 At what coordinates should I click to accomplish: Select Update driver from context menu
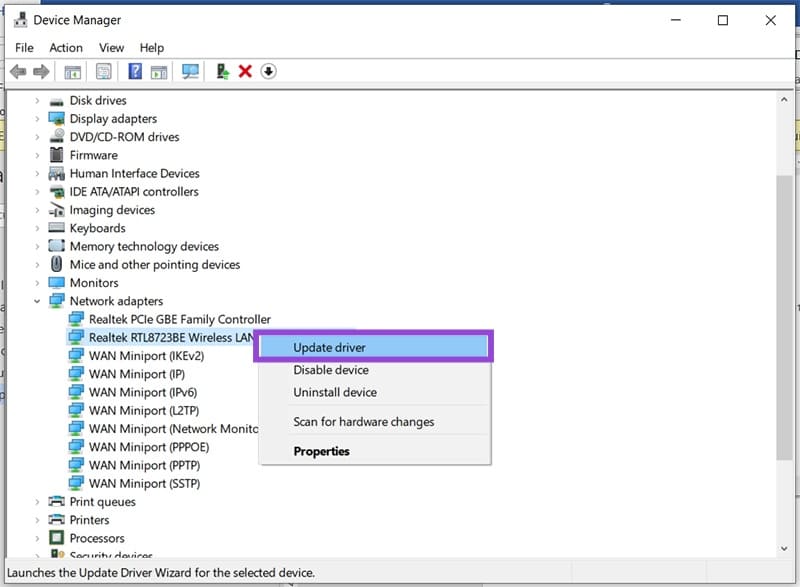[x=329, y=348]
